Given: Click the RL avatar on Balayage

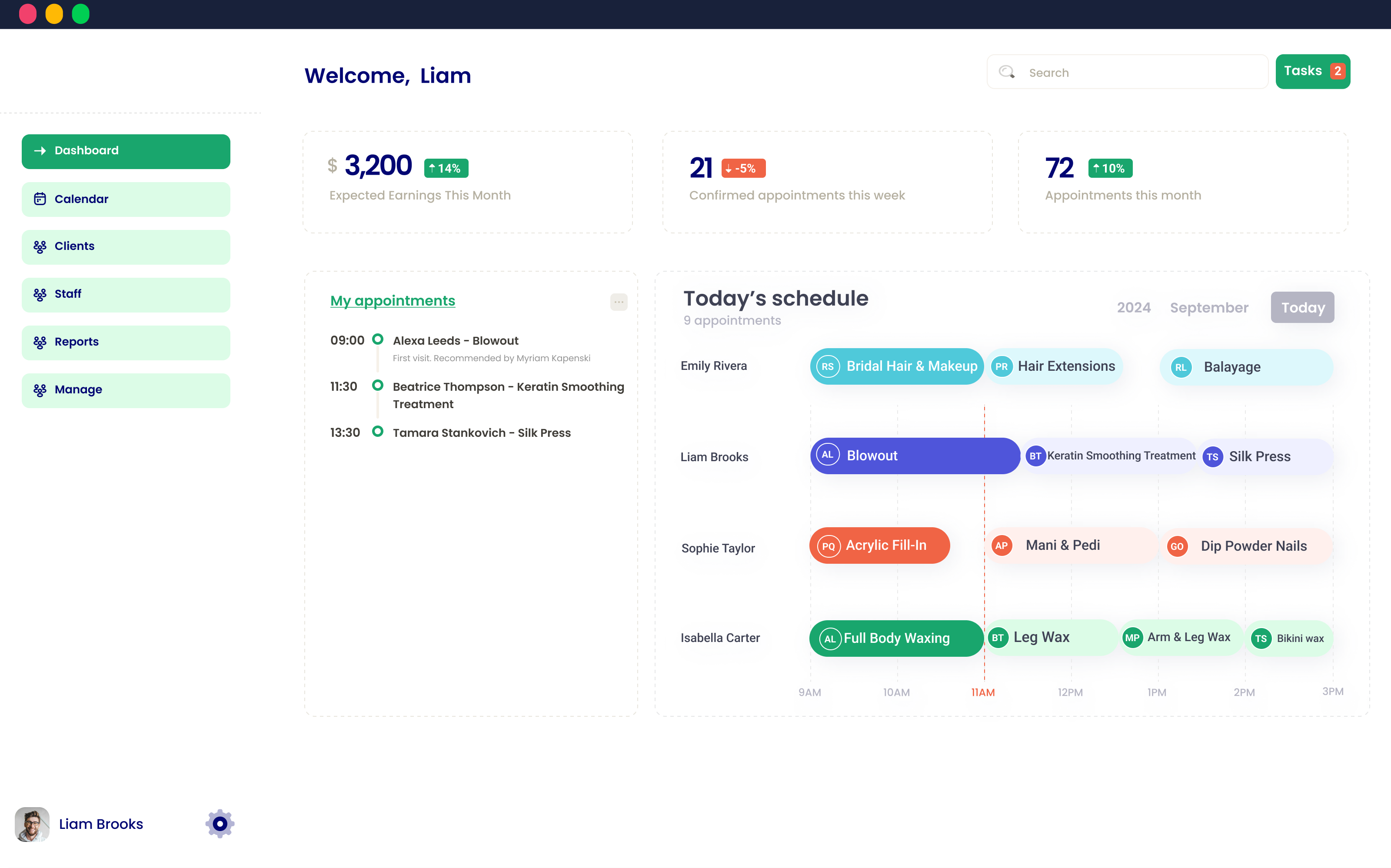Looking at the screenshot, I should coord(1180,367).
